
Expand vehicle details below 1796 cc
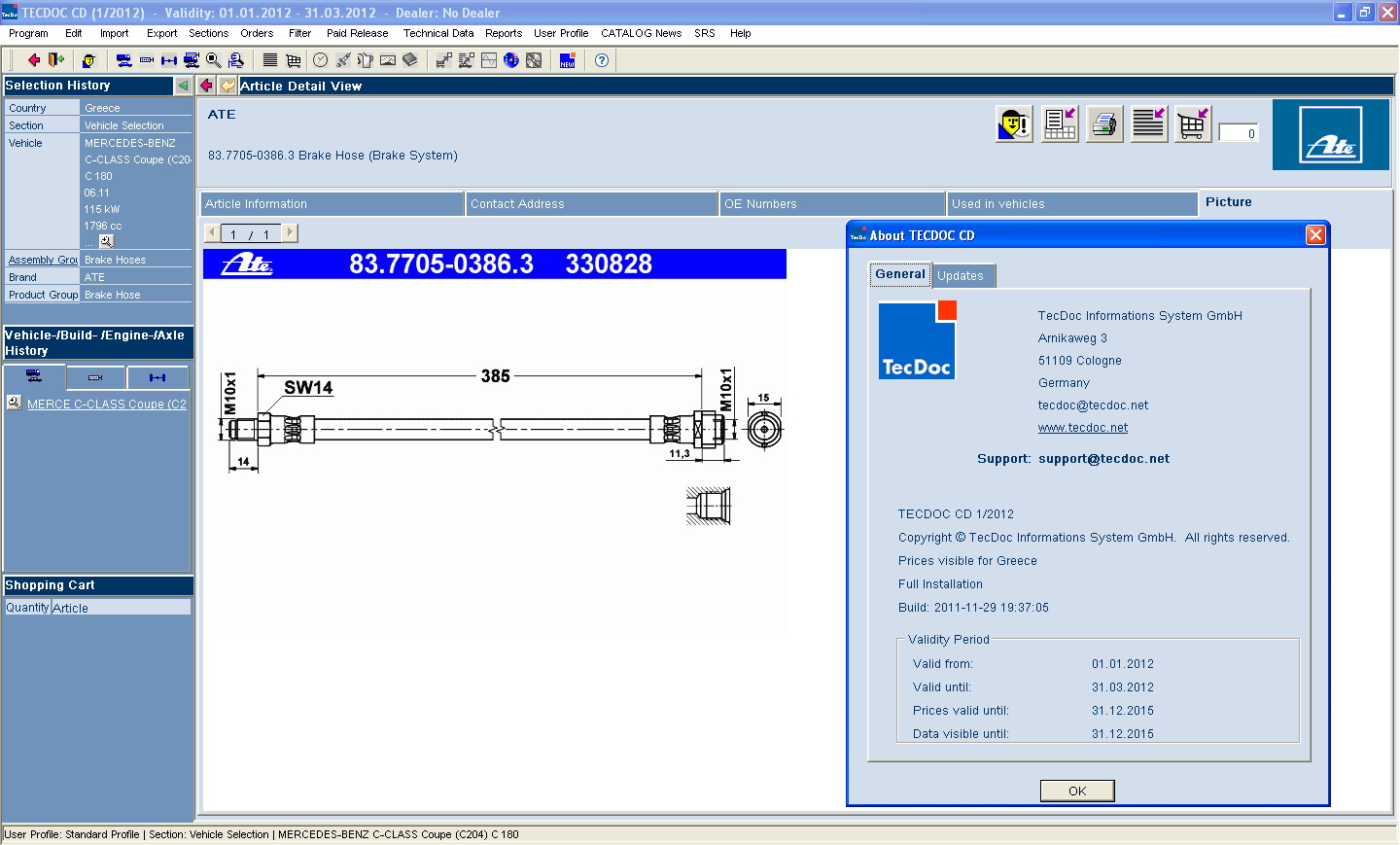pos(106,241)
